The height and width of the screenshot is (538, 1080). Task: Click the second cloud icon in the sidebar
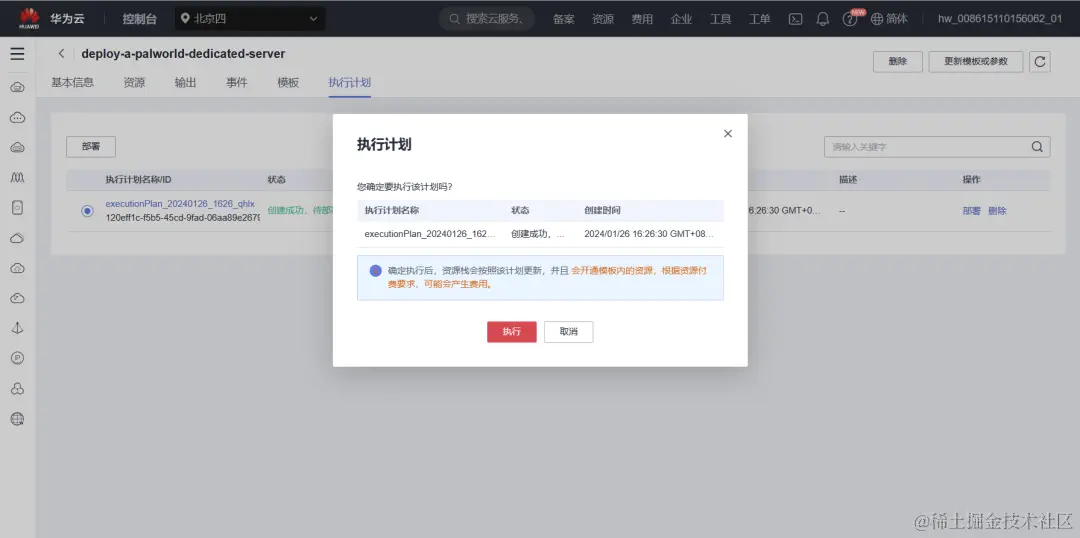point(17,118)
